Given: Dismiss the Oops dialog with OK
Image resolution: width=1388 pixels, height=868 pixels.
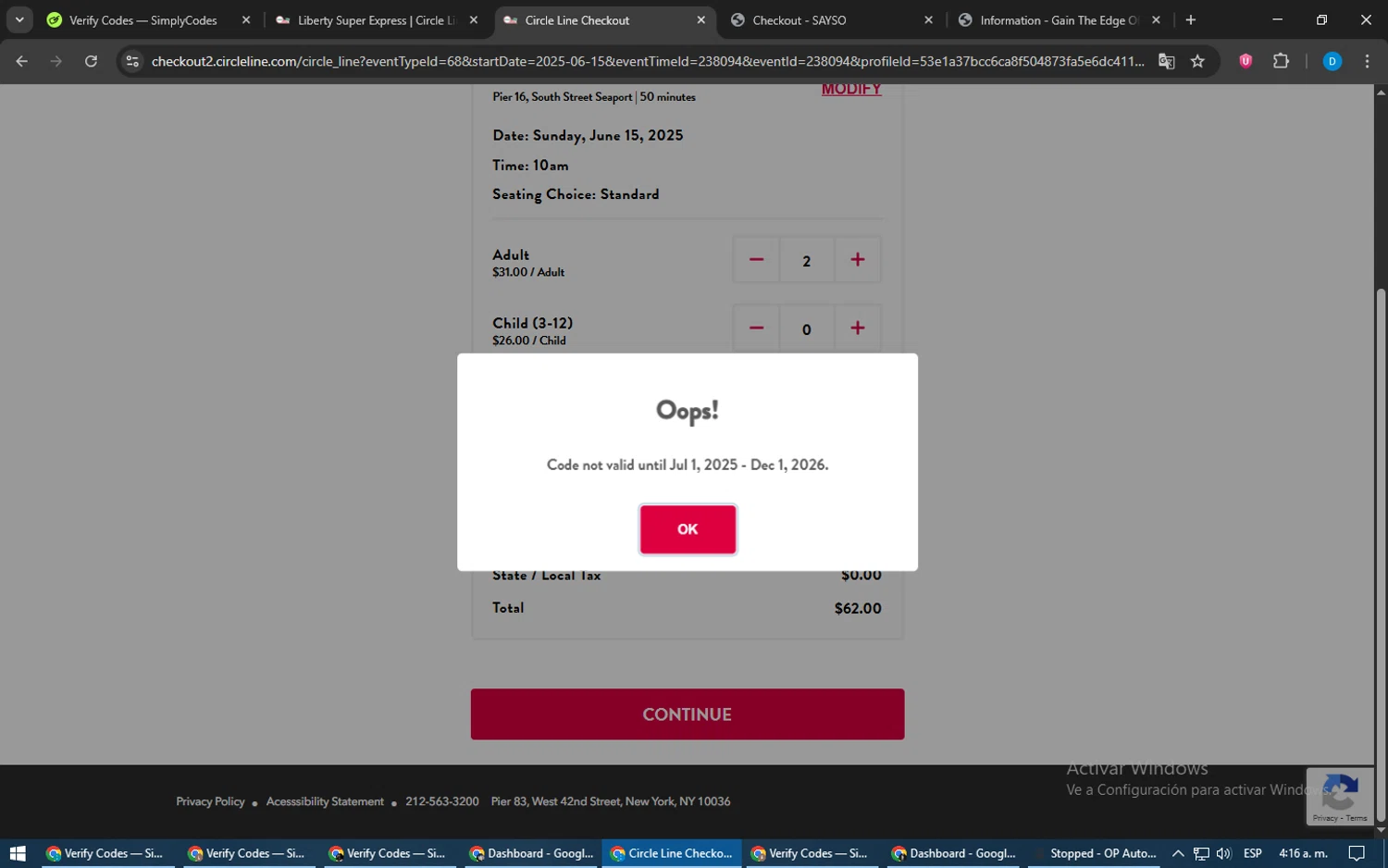Looking at the screenshot, I should coord(688,529).
